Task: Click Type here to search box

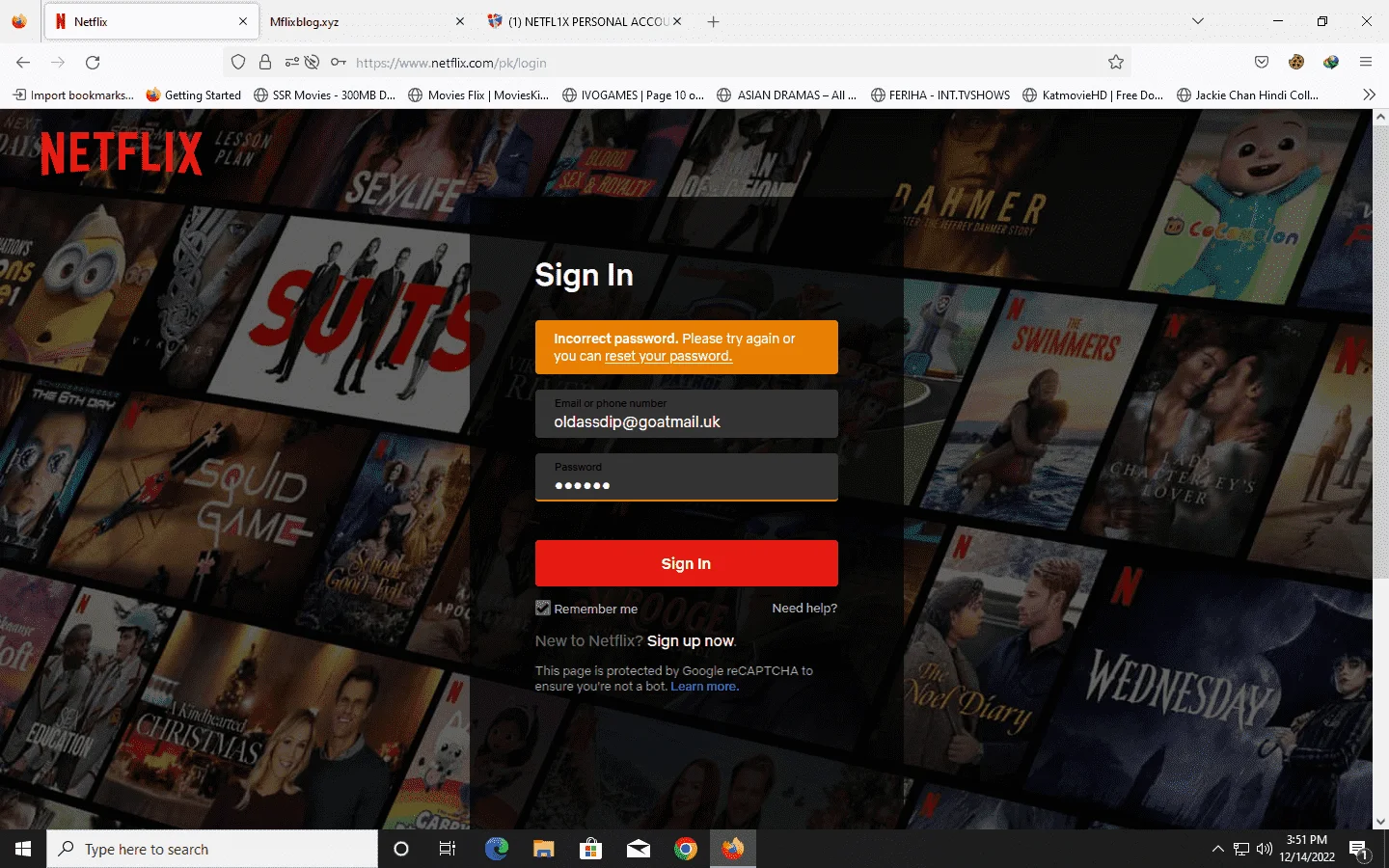Action: (x=212, y=849)
